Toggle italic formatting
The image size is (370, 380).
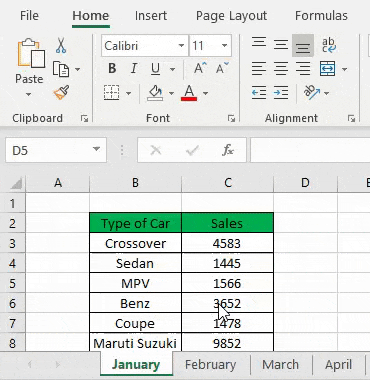point(134,69)
